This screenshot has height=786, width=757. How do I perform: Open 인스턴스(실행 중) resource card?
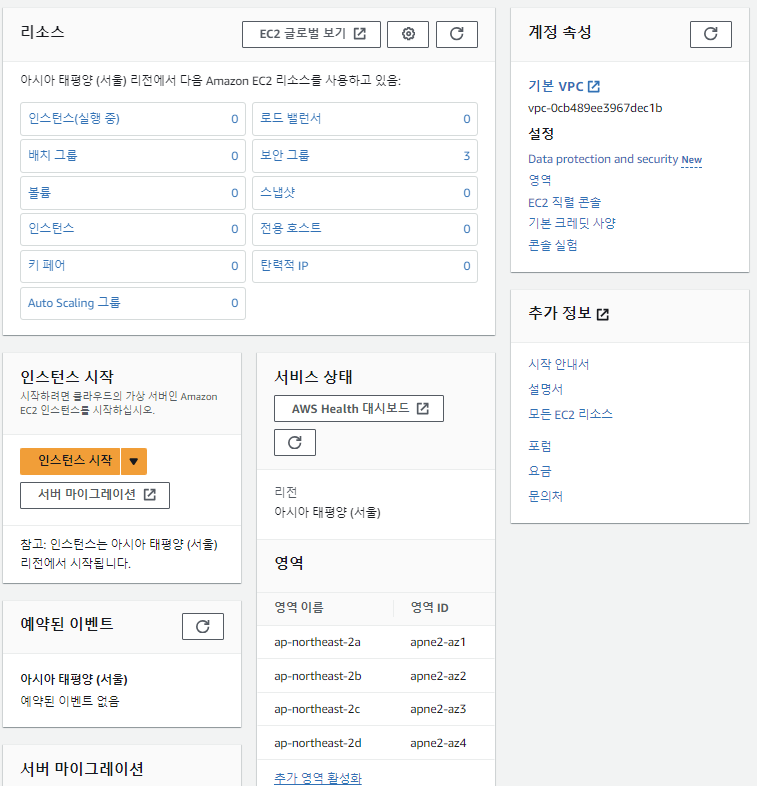(x=133, y=119)
